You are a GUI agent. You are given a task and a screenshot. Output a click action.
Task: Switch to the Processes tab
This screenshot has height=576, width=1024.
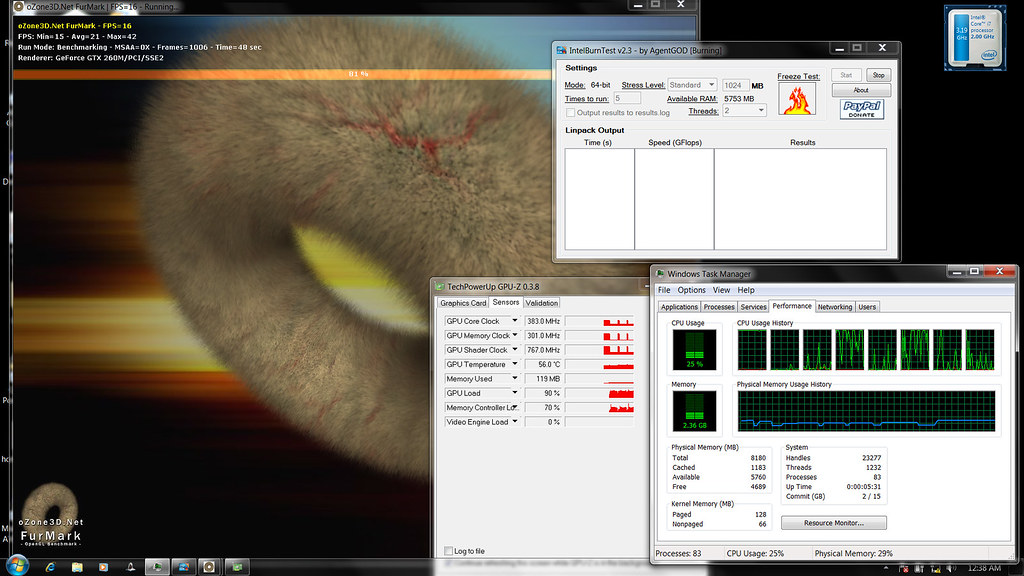pos(718,307)
